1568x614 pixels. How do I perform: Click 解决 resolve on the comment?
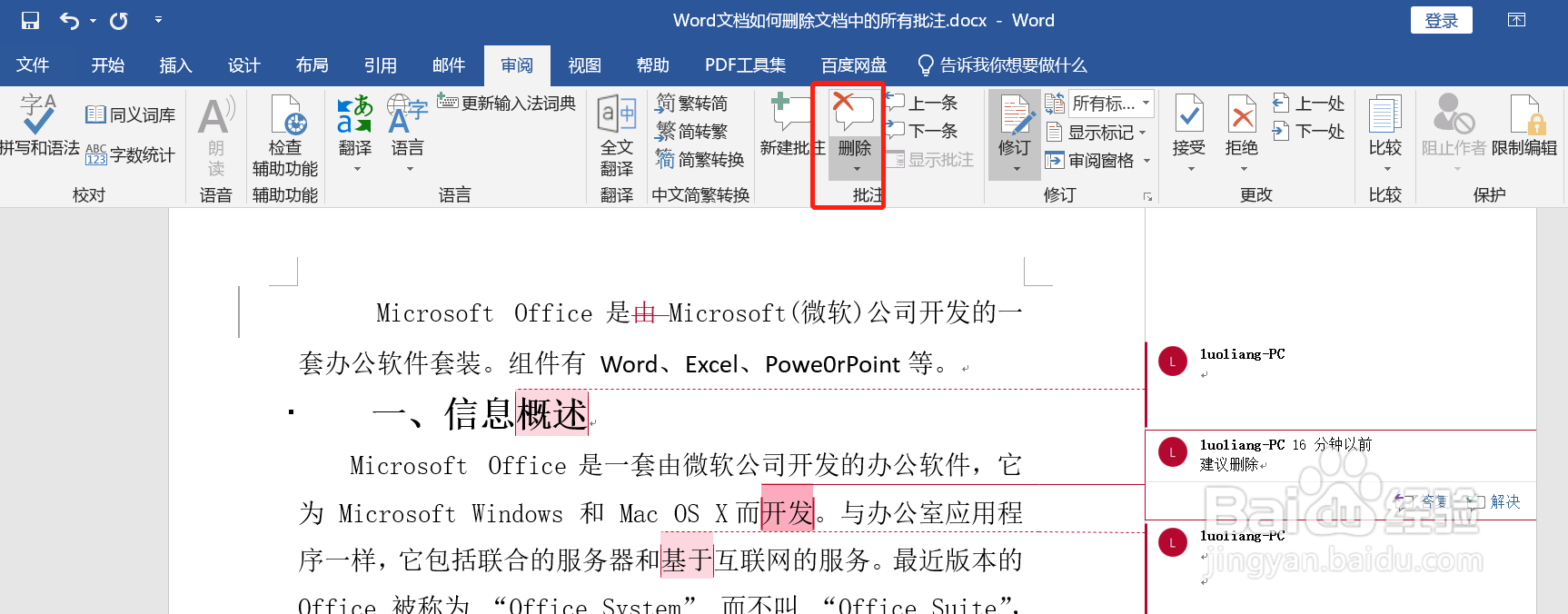tap(1495, 501)
